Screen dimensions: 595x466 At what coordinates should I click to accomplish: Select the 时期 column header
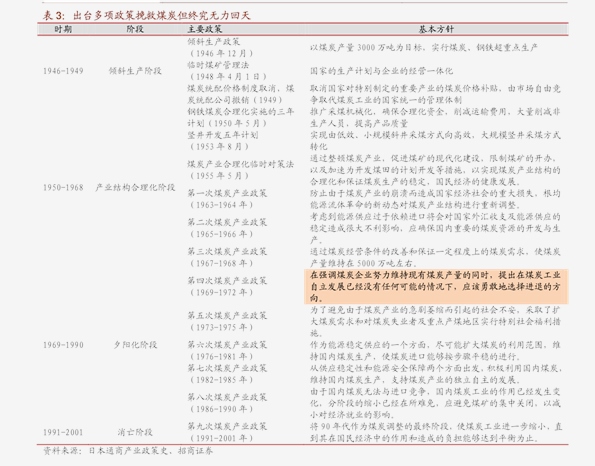click(63, 29)
